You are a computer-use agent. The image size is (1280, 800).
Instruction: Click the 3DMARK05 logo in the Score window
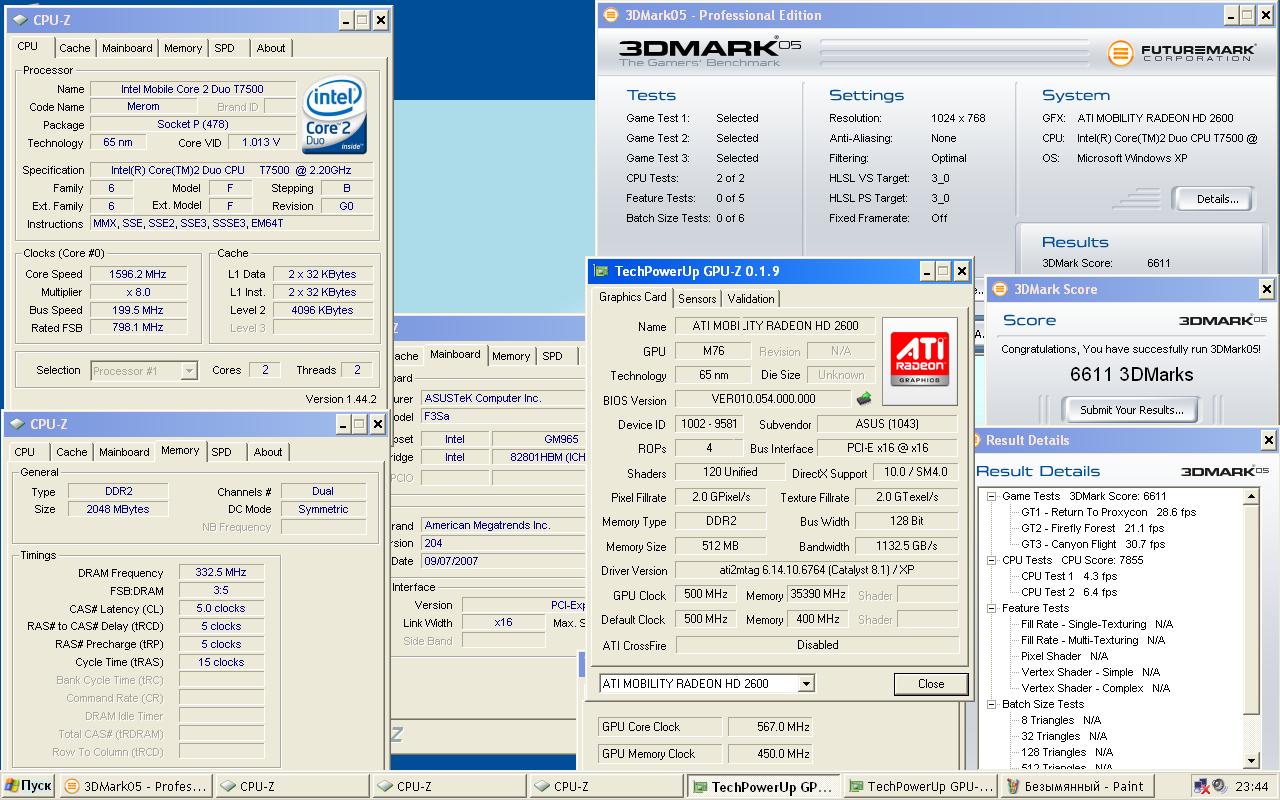pos(1223,320)
